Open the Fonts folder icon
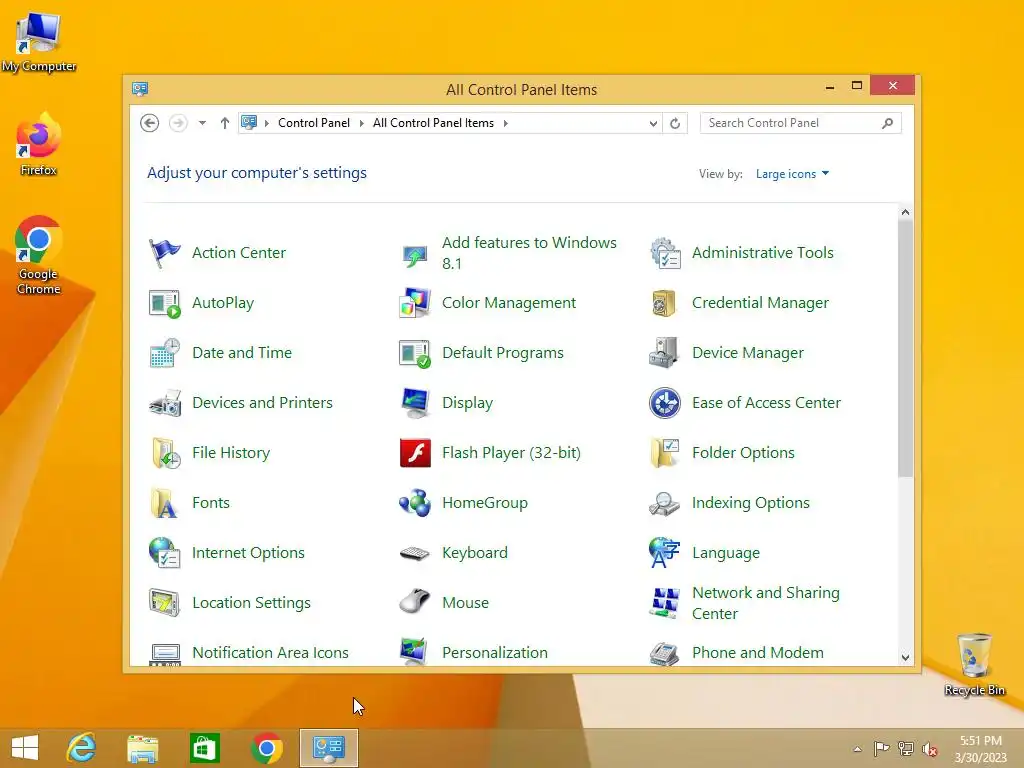Viewport: 1024px width, 768px height. (164, 503)
